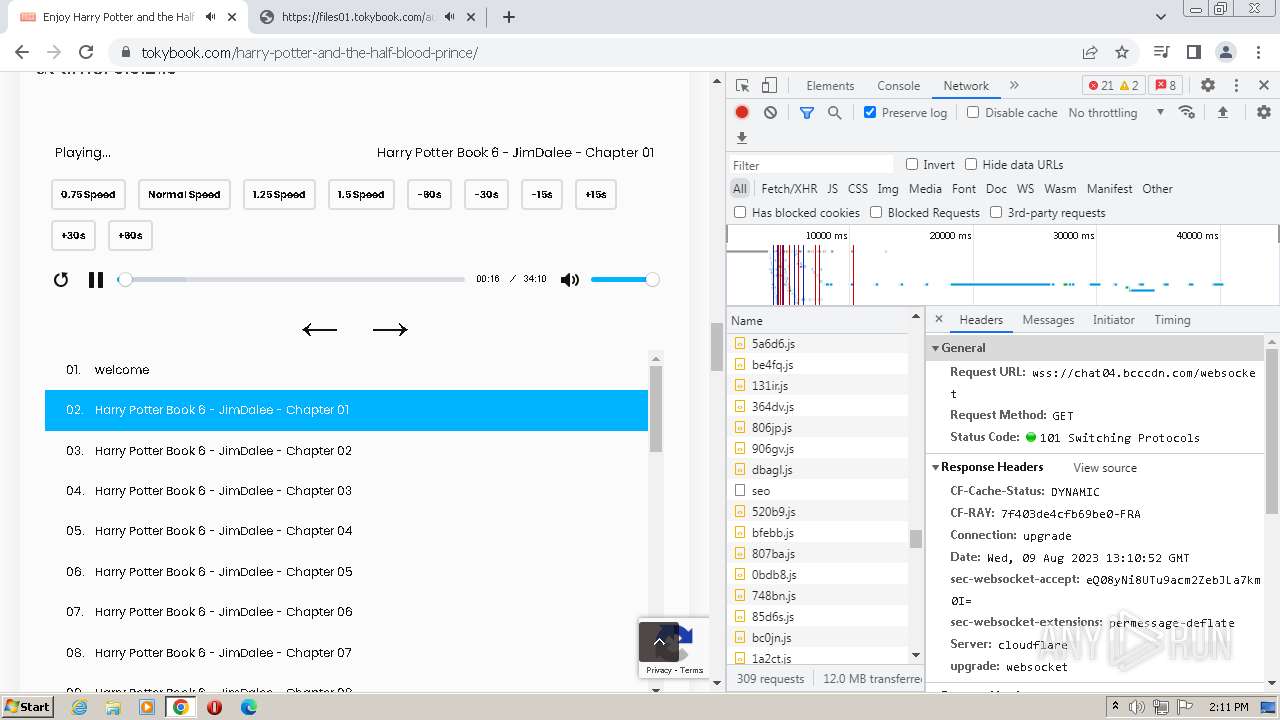Click the scroll-to-top chevron button
The image size is (1280, 720).
tap(659, 642)
